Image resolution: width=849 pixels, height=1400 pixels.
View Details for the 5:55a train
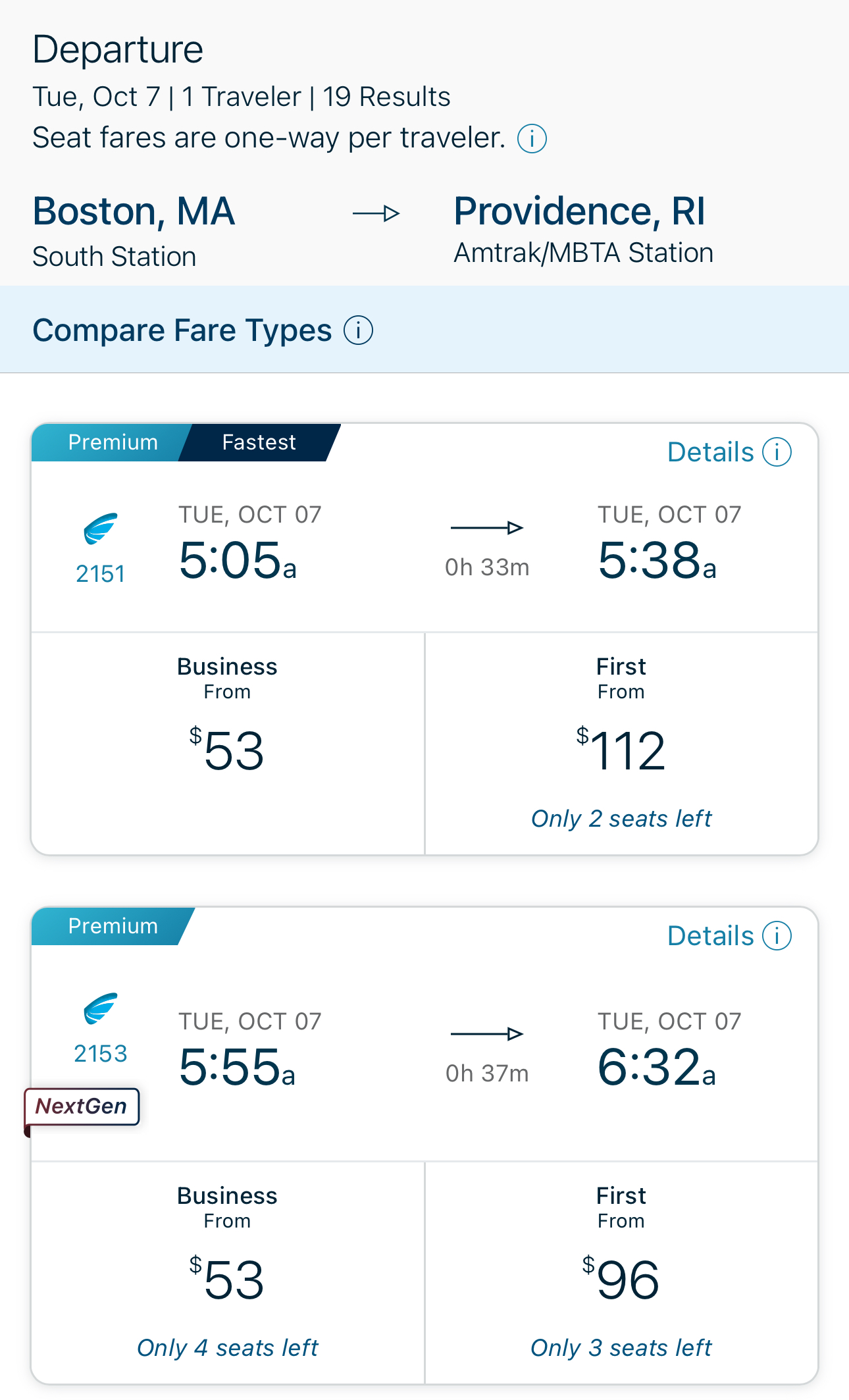(710, 936)
